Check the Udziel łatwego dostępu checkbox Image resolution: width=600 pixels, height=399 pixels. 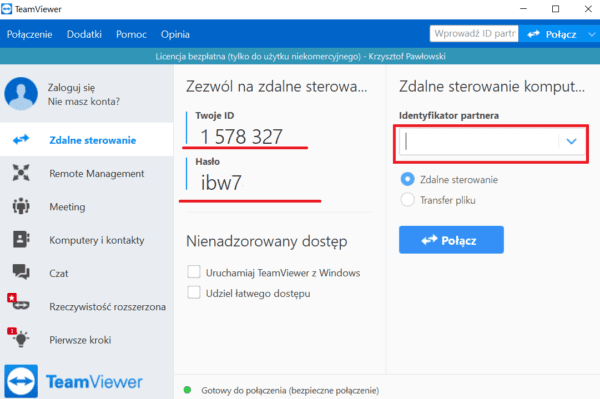pyautogui.click(x=194, y=293)
